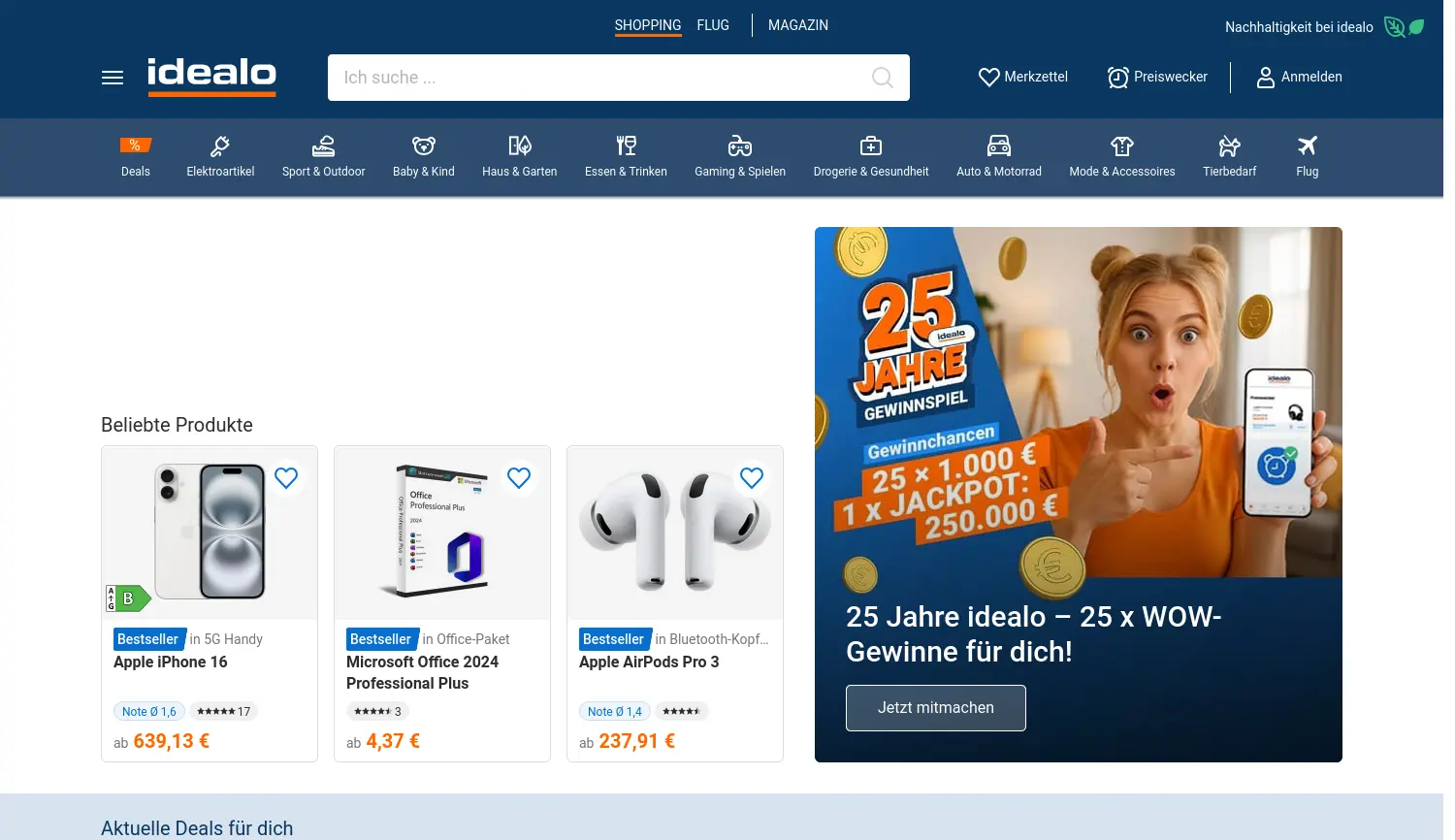
Task: Open the hamburger menu
Action: (113, 78)
